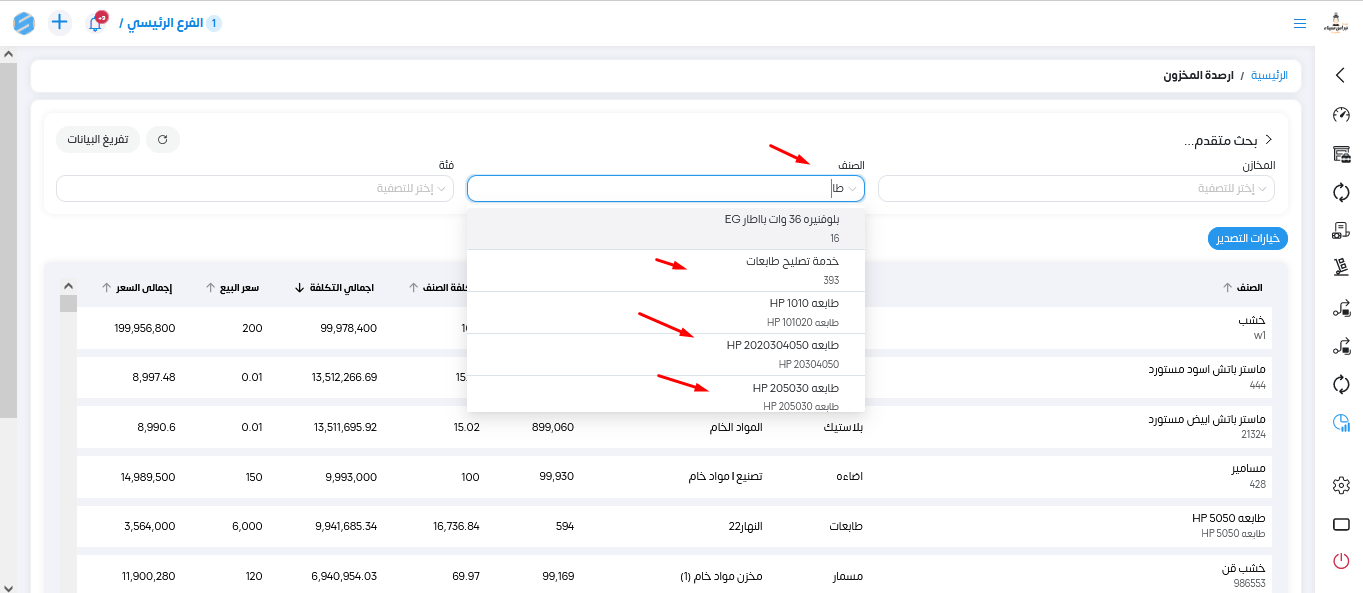This screenshot has width=1363, height=593.
Task: Click the dashboard speedometer sidebar icon
Action: (x=1341, y=115)
